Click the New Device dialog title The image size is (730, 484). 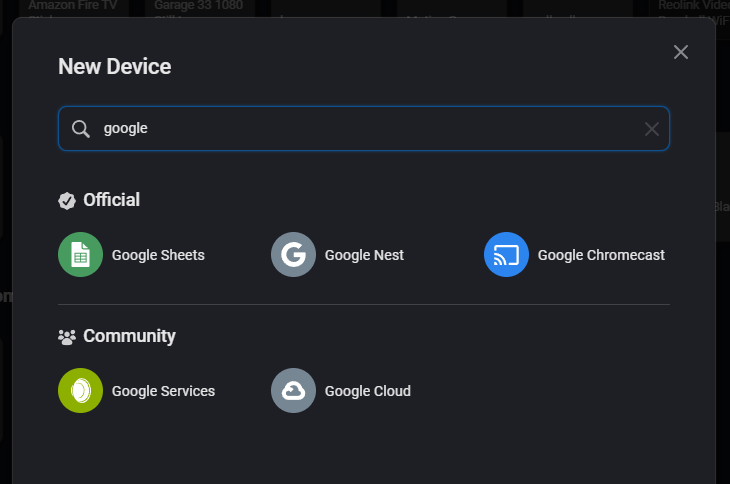pos(115,67)
